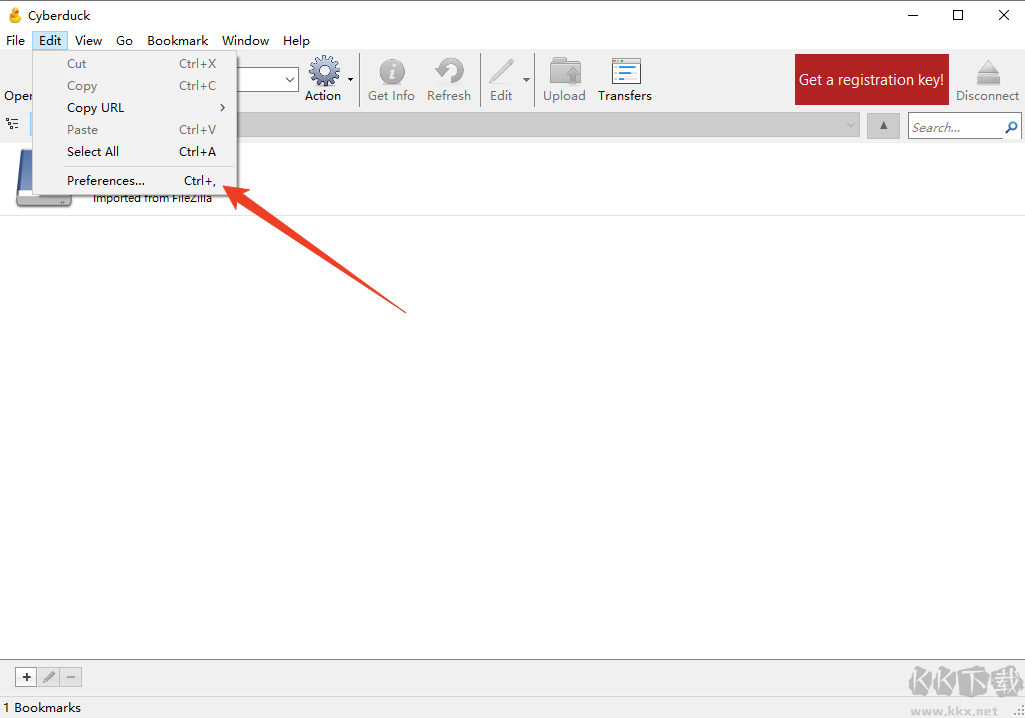
Task: Choose Select All from Edit menu
Action: (x=135, y=152)
